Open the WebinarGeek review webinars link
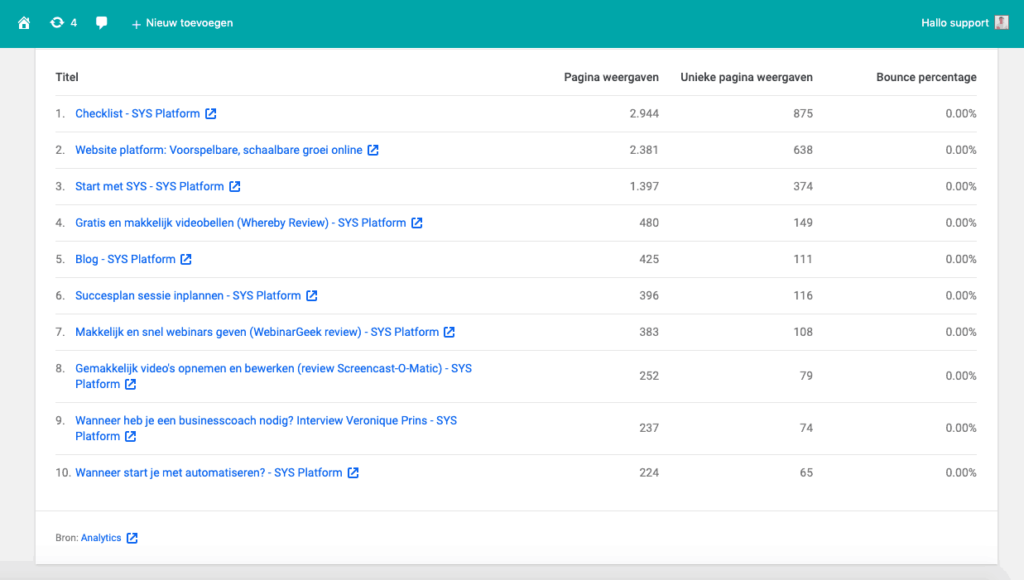This screenshot has height=580, width=1024. coord(257,332)
